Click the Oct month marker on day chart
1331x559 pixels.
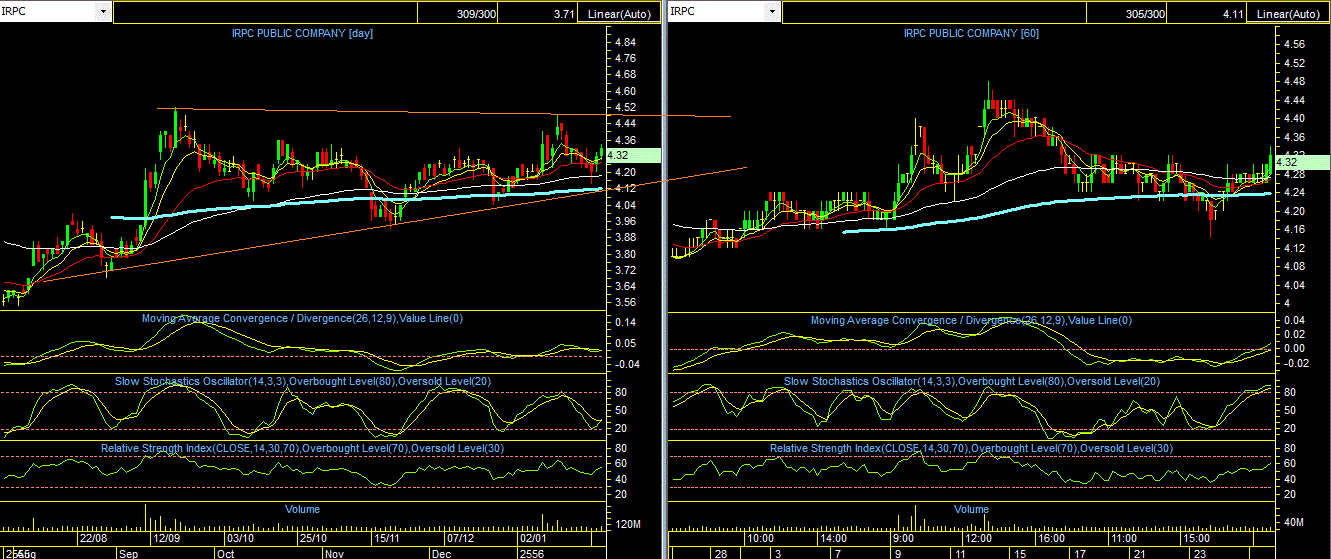click(x=226, y=552)
